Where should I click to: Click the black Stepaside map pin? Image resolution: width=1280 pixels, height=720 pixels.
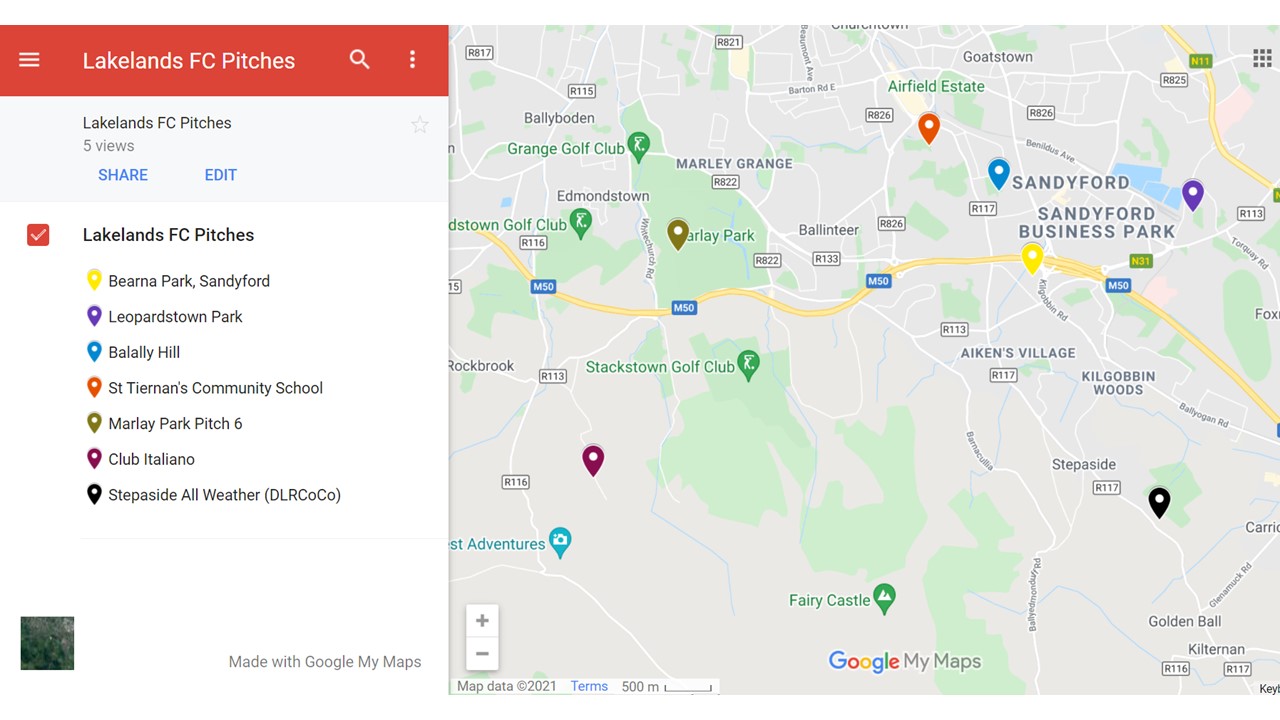(x=1159, y=501)
